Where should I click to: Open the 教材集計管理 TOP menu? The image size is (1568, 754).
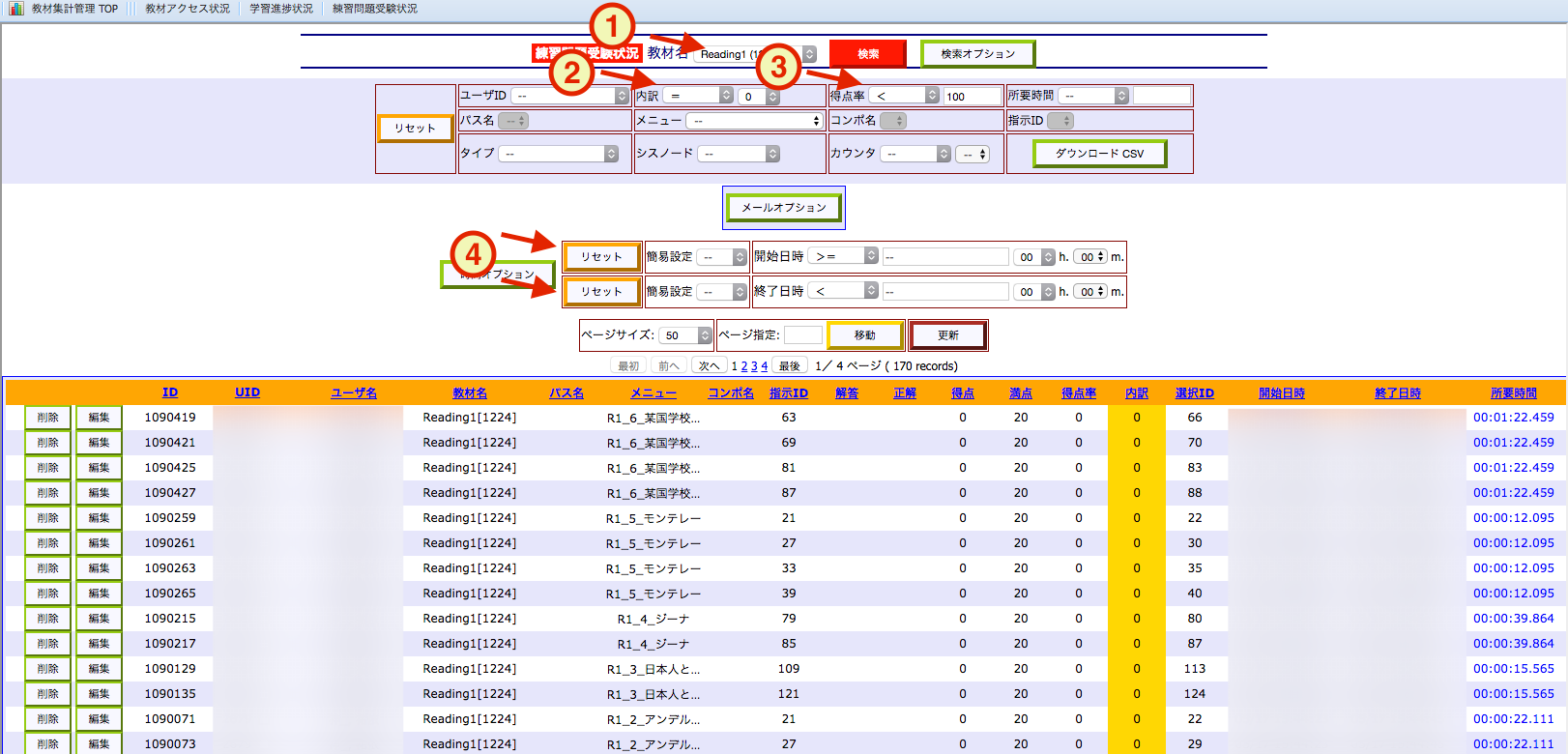(74, 9)
